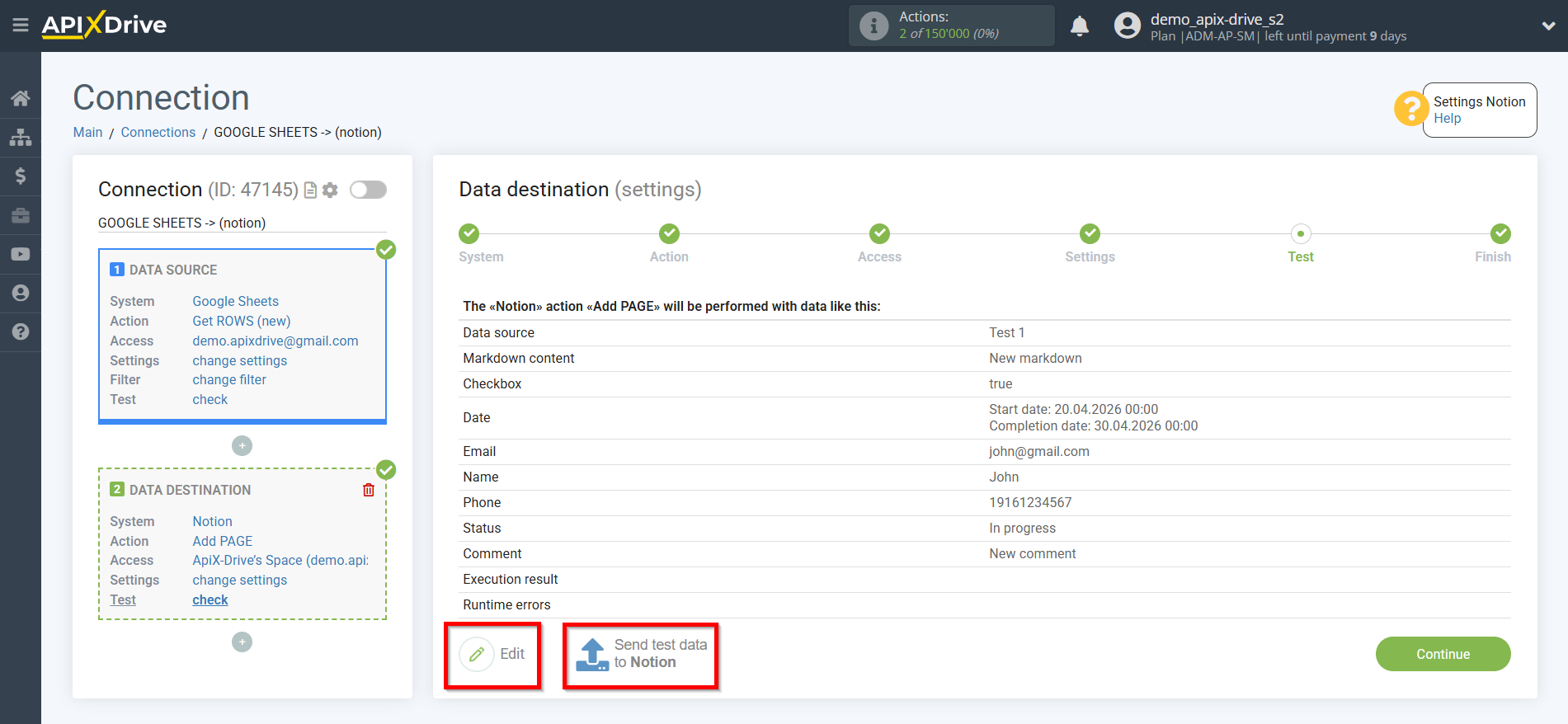The height and width of the screenshot is (724, 1568).
Task: Add a block after Data Destination
Action: tap(242, 642)
